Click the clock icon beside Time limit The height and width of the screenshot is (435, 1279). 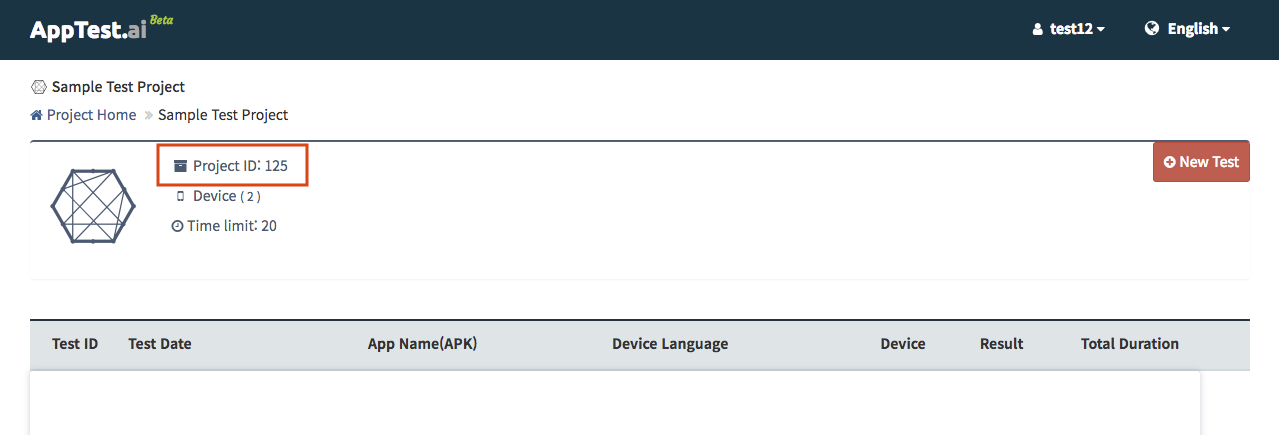178,226
